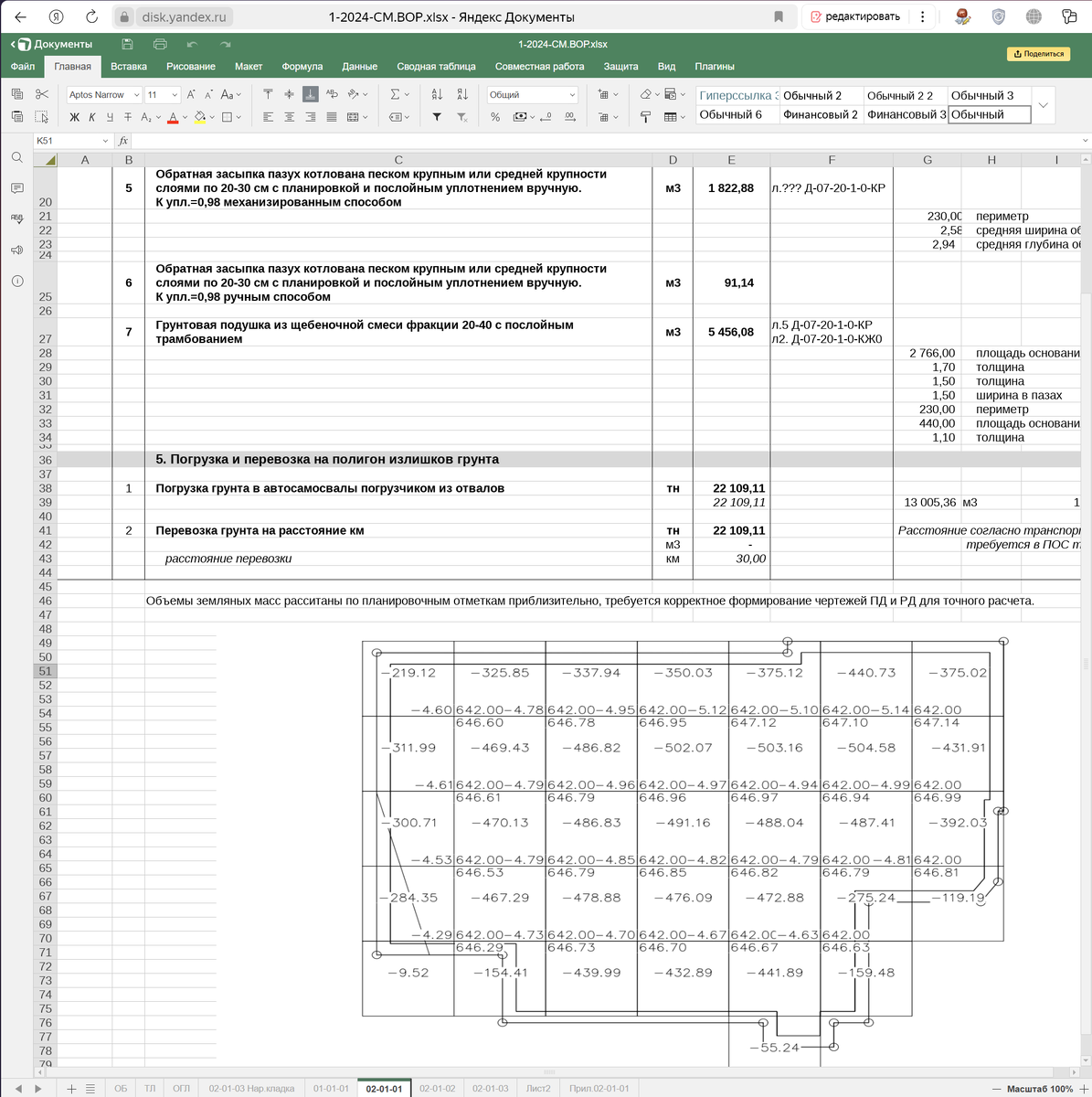Viewport: 1092px width, 1097px height.
Task: Increase font size with the larger A icon
Action: coord(191,94)
